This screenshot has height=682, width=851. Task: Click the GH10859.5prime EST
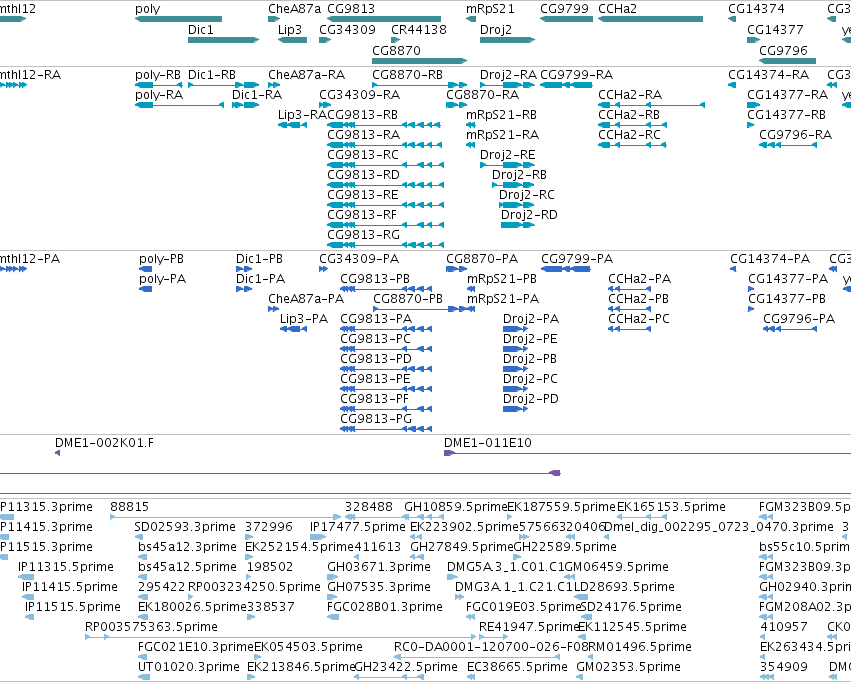coord(423,517)
